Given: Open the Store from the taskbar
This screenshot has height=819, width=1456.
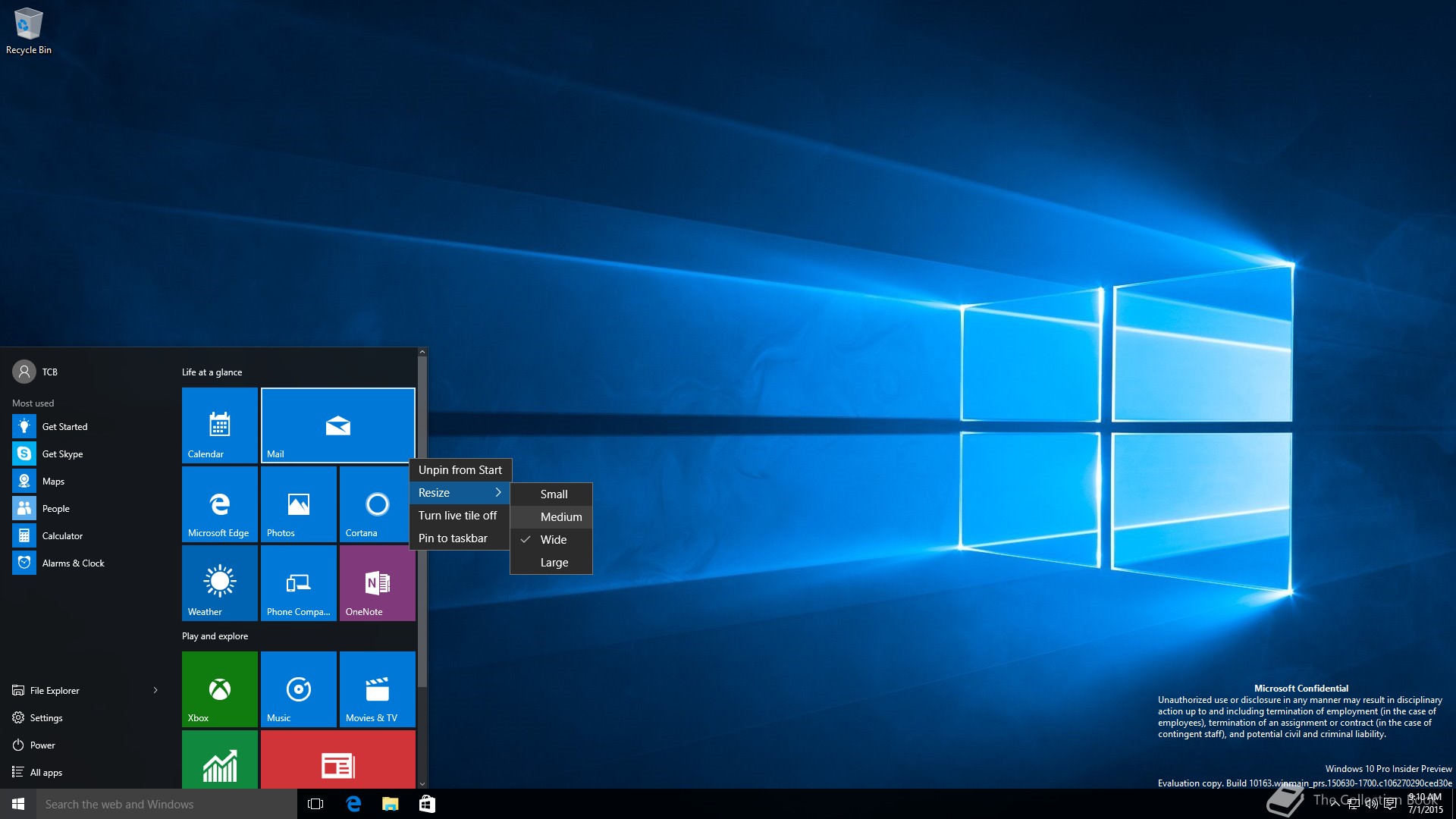Looking at the screenshot, I should coord(427,804).
